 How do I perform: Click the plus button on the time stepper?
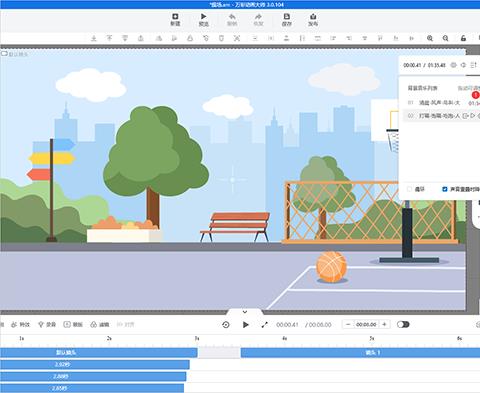384,324
